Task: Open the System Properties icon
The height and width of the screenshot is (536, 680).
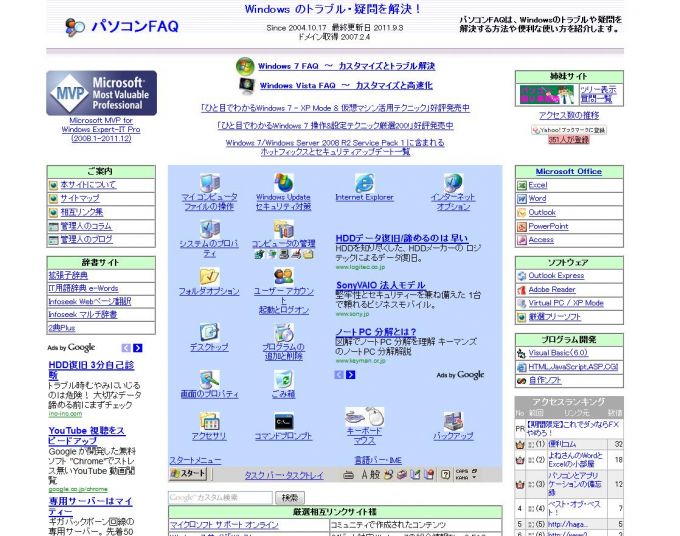Action: click(210, 229)
